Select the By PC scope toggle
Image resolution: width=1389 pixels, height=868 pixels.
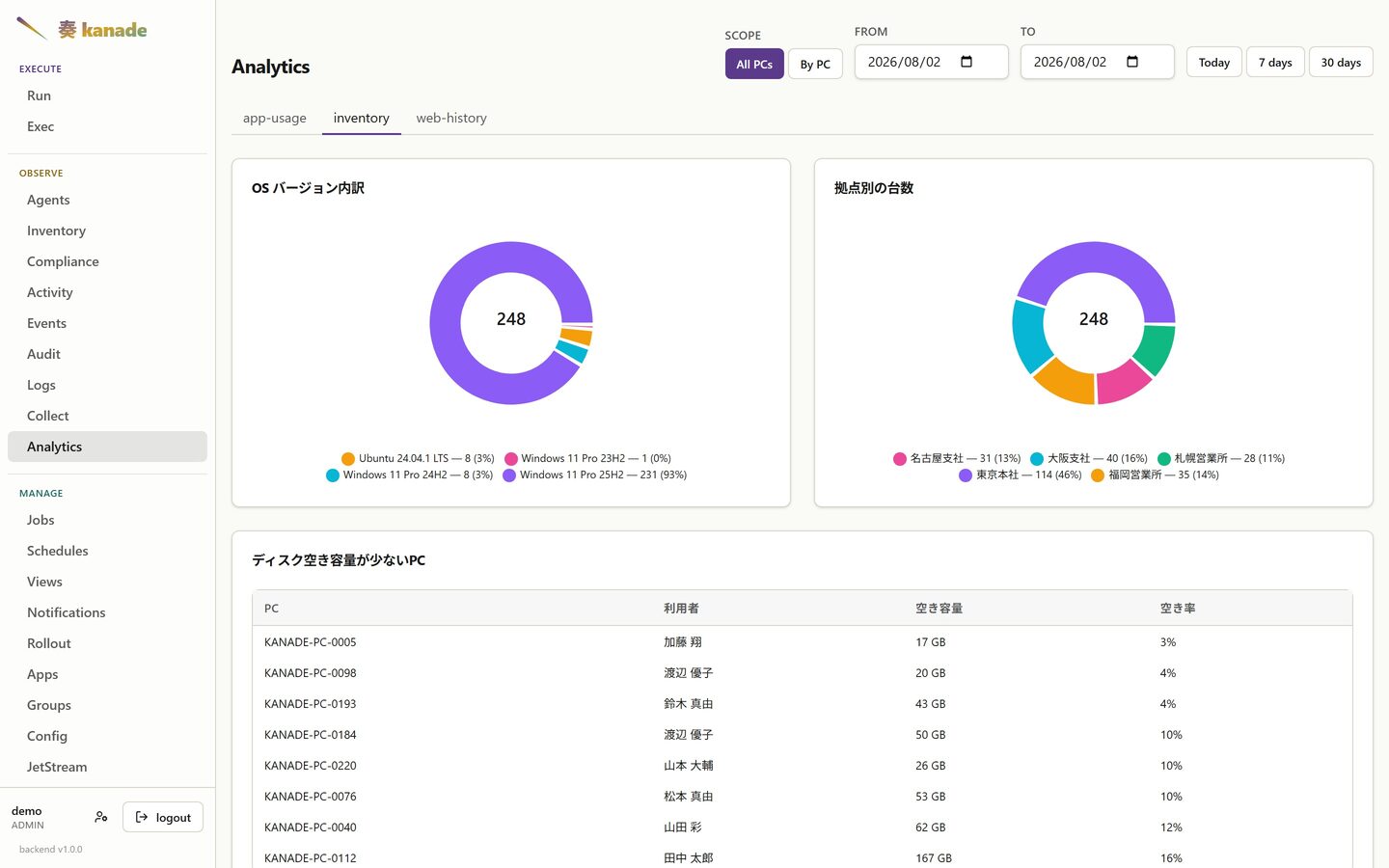click(x=815, y=64)
